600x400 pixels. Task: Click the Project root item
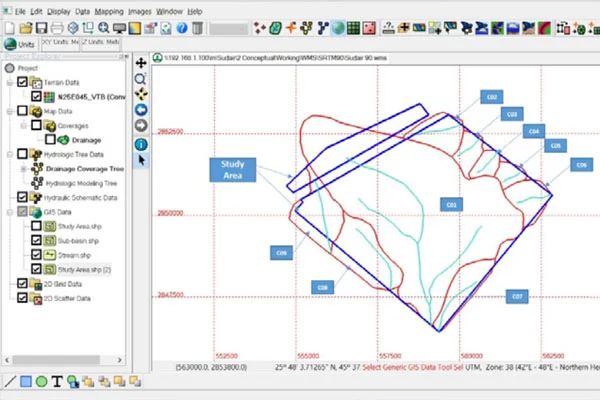pos(28,68)
